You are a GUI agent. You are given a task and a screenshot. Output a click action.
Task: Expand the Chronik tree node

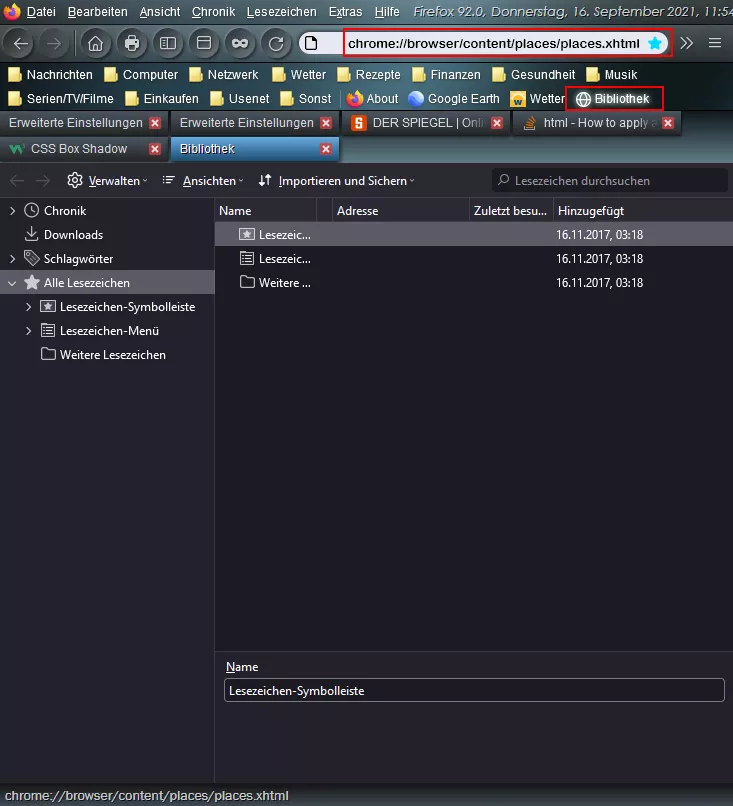click(13, 211)
